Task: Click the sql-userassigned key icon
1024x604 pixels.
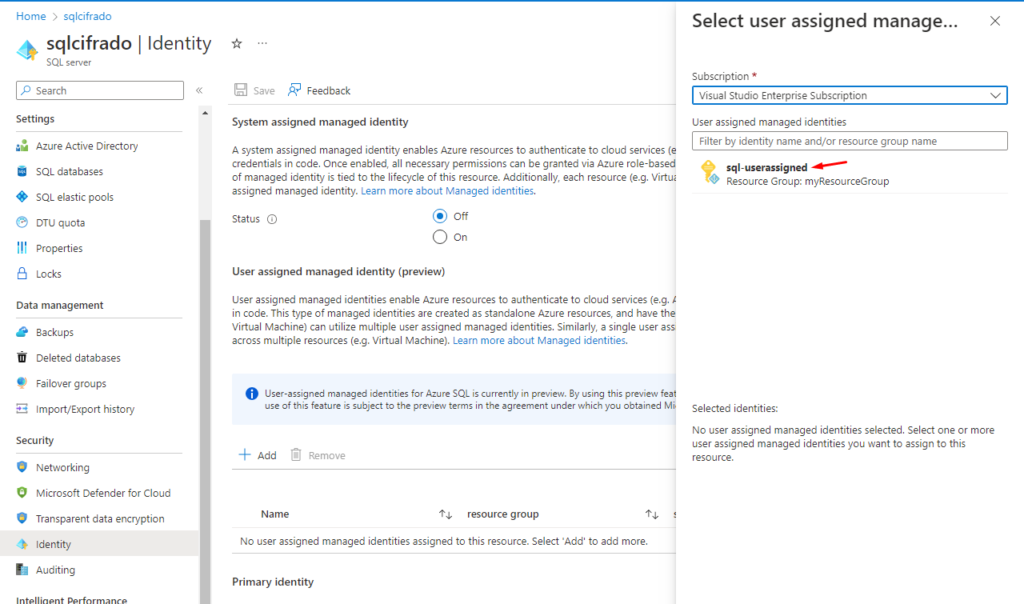Action: coord(709,172)
